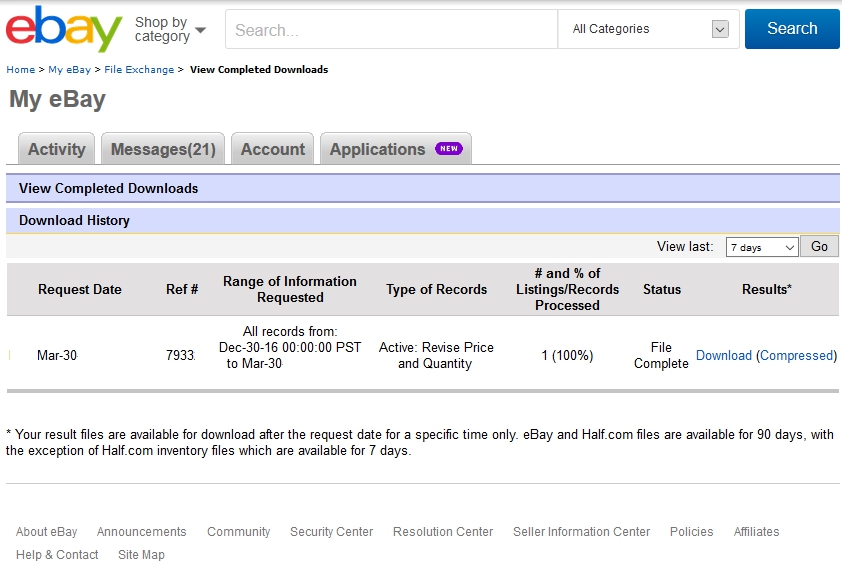Click the Download results link
848x565 pixels.
(724, 355)
